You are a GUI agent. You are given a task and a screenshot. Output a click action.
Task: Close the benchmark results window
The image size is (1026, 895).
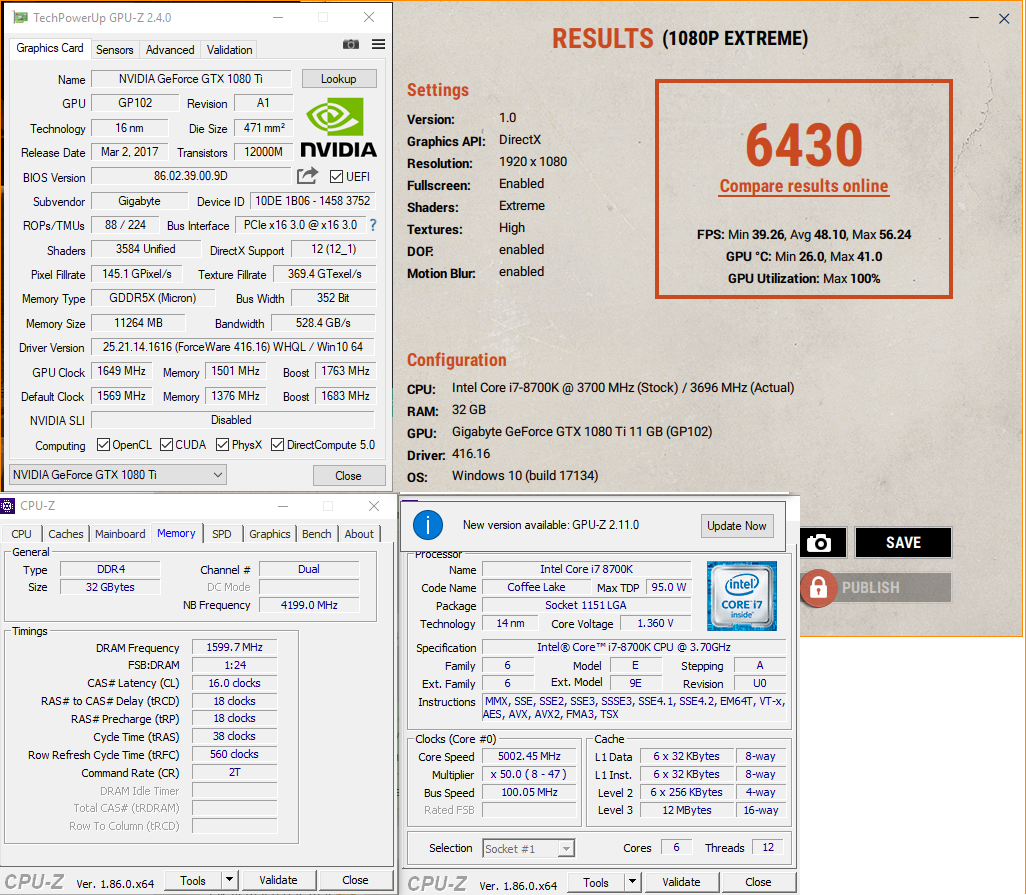pyautogui.click(x=1004, y=18)
